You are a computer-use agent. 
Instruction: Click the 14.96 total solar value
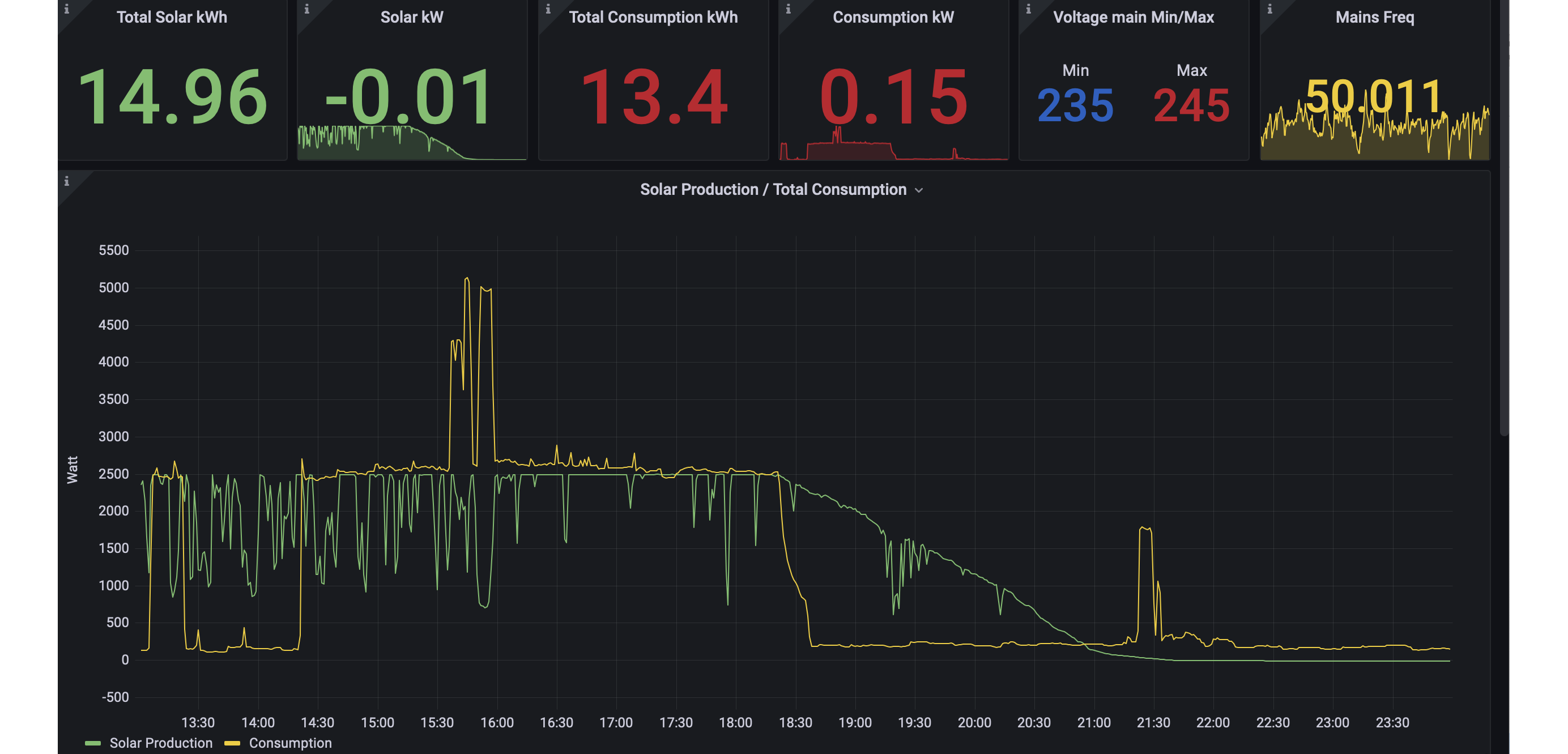172,97
